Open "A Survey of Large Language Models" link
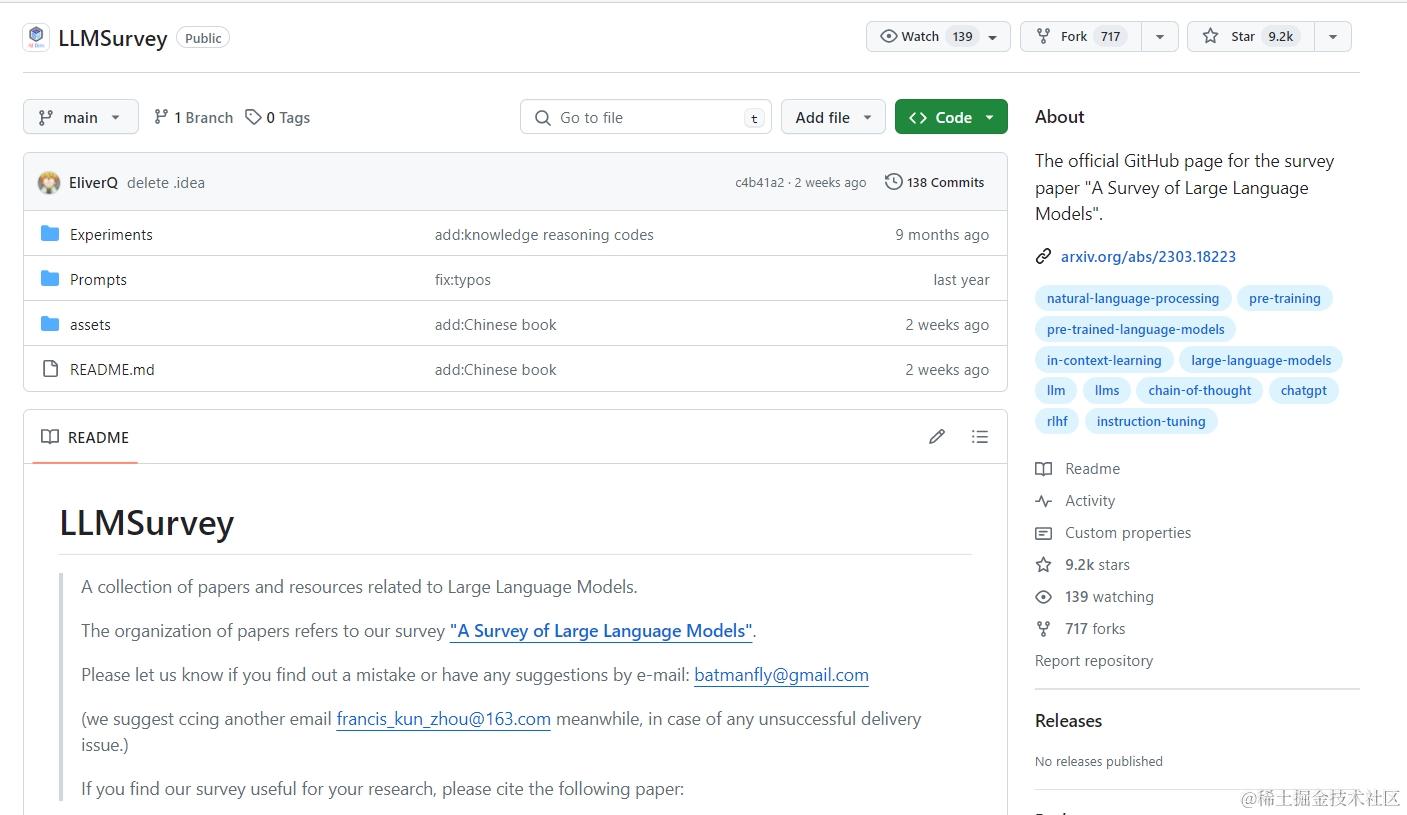This screenshot has width=1407, height=815. click(601, 631)
